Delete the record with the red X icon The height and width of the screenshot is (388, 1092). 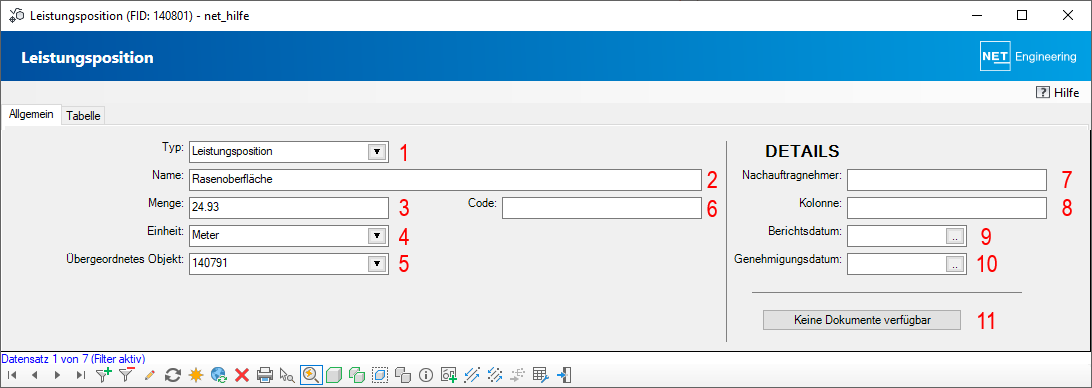pyautogui.click(x=242, y=375)
